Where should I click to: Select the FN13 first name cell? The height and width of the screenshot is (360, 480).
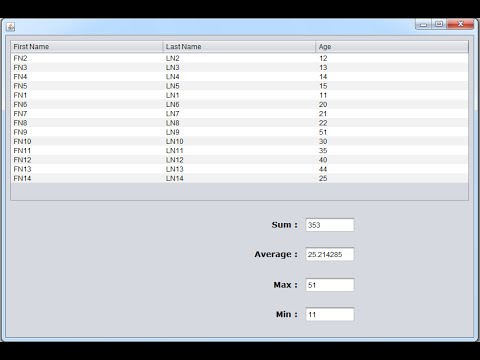87,169
